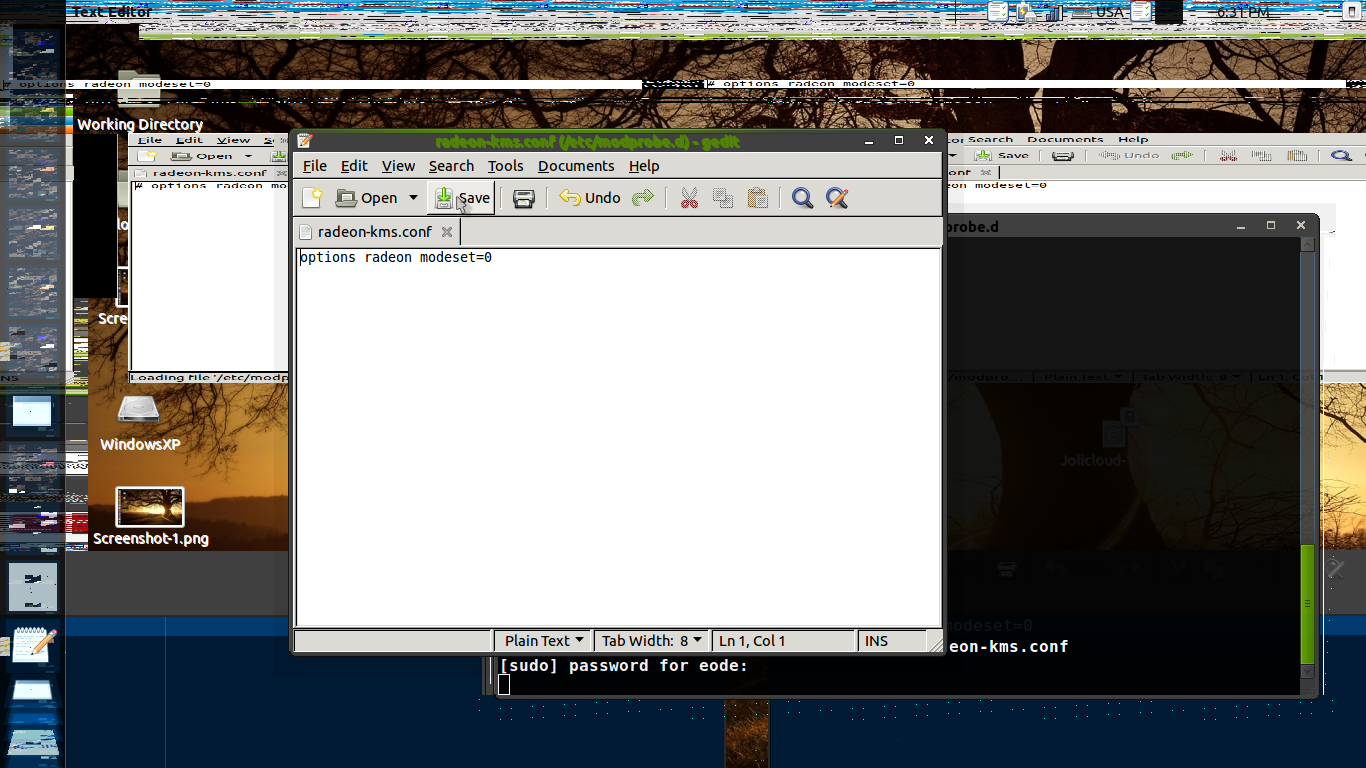
Task: Click the Save button in toolbar
Action: (x=462, y=198)
